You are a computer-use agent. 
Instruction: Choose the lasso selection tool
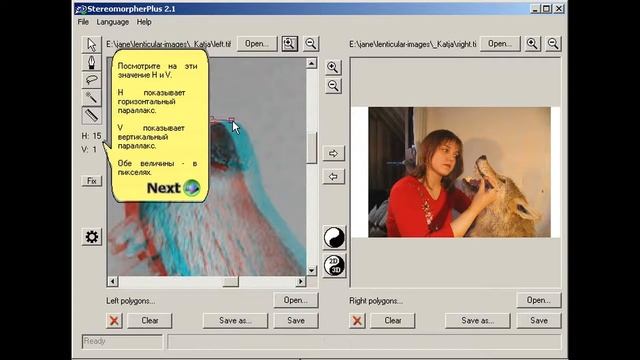[x=91, y=80]
